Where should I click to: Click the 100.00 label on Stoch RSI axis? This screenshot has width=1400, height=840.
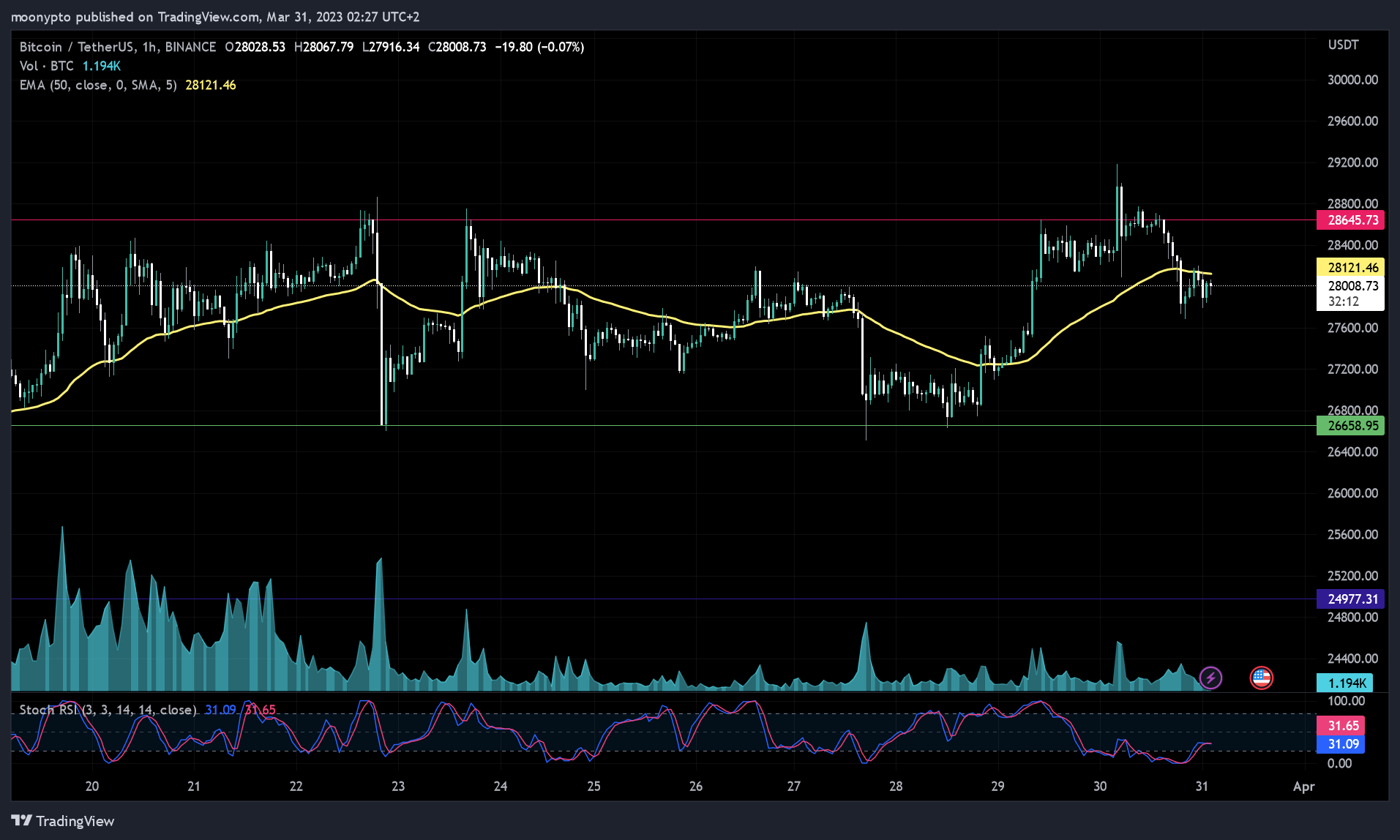point(1347,701)
